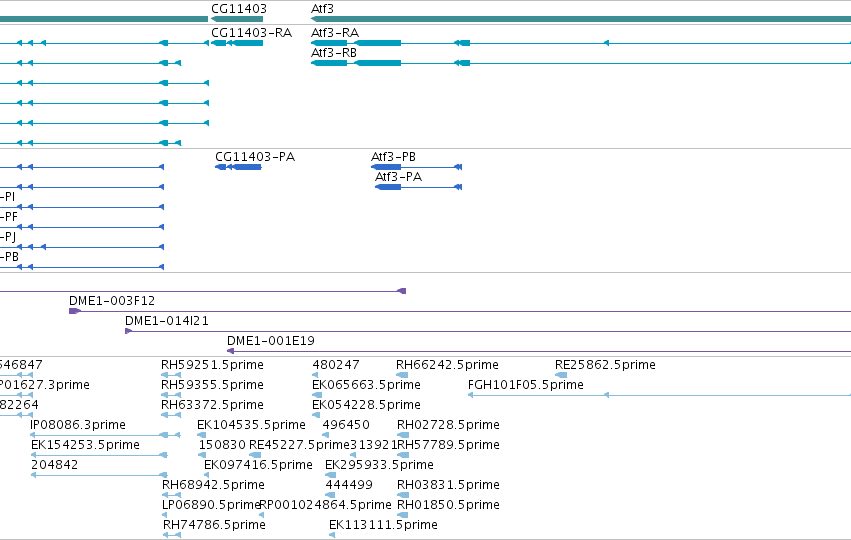The height and width of the screenshot is (540, 851).
Task: Select the LP06890.5prime EST label
Action: tap(212, 505)
